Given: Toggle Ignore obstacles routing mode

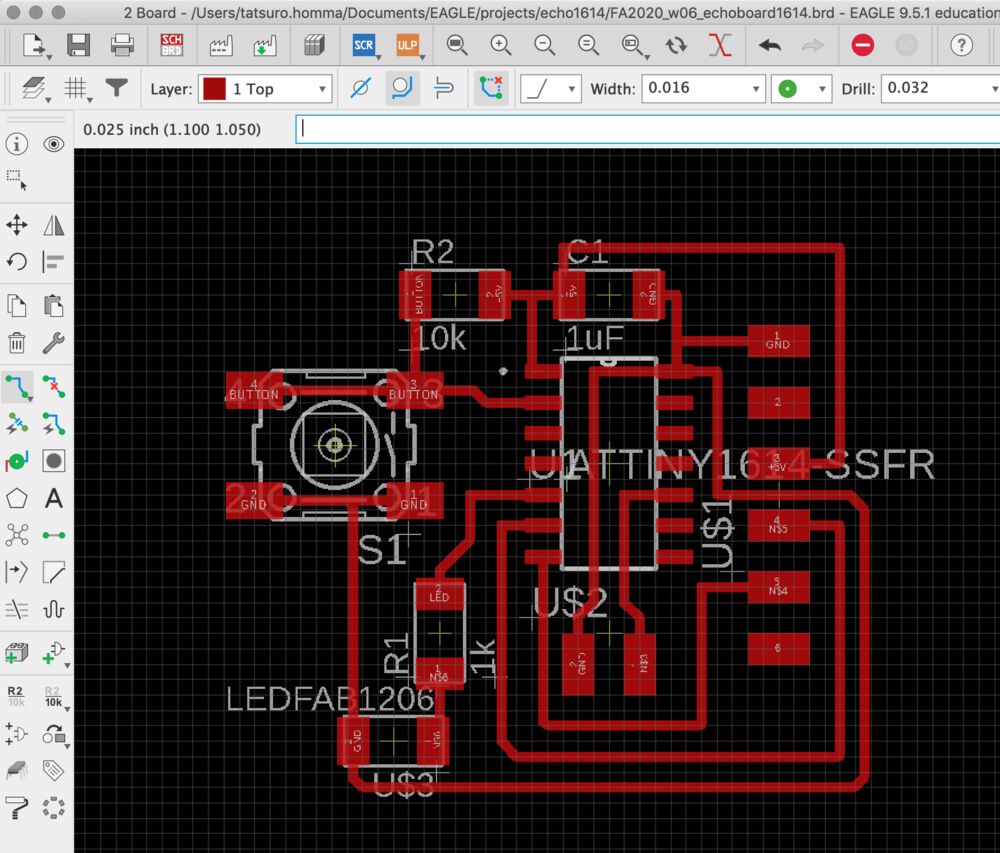Looking at the screenshot, I should pyautogui.click(x=360, y=88).
